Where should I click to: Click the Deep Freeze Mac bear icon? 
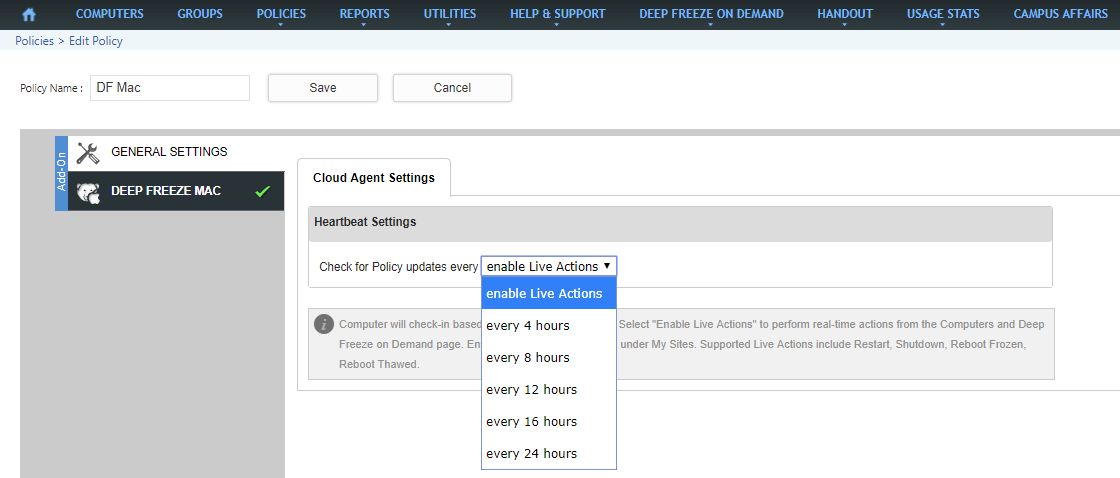tap(88, 192)
